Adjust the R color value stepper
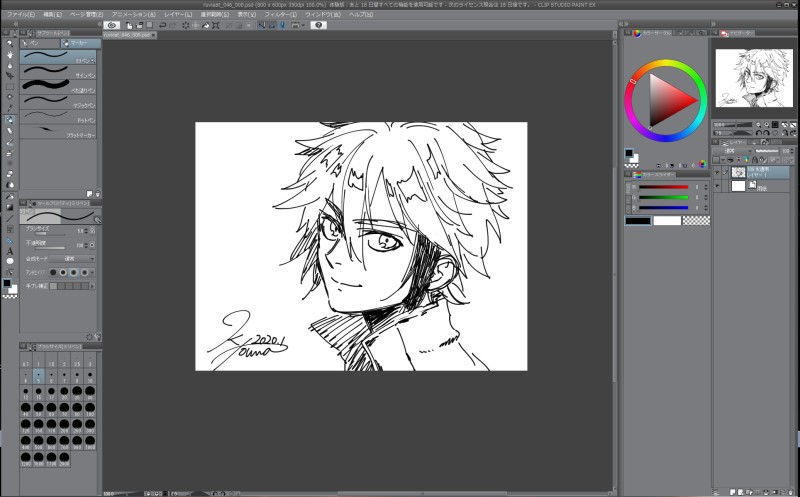The image size is (800, 497). [x=706, y=187]
